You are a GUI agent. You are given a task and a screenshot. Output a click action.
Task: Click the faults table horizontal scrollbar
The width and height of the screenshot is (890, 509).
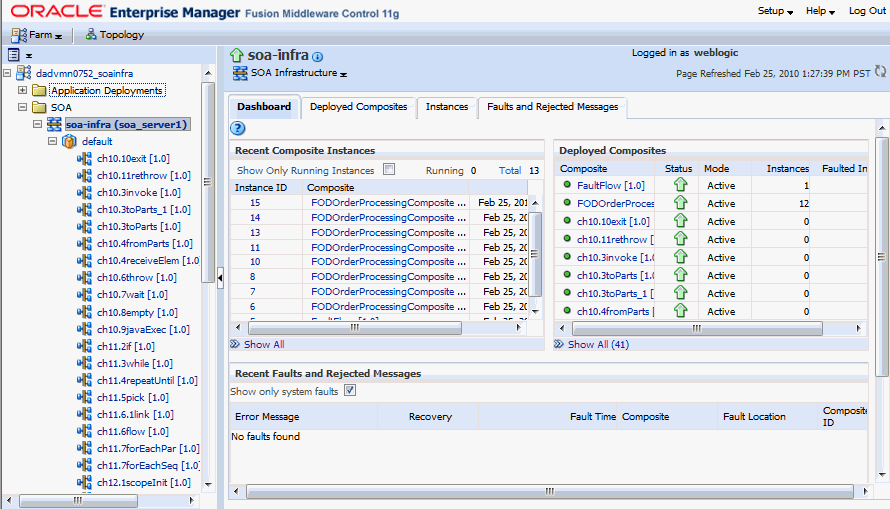(x=549, y=491)
